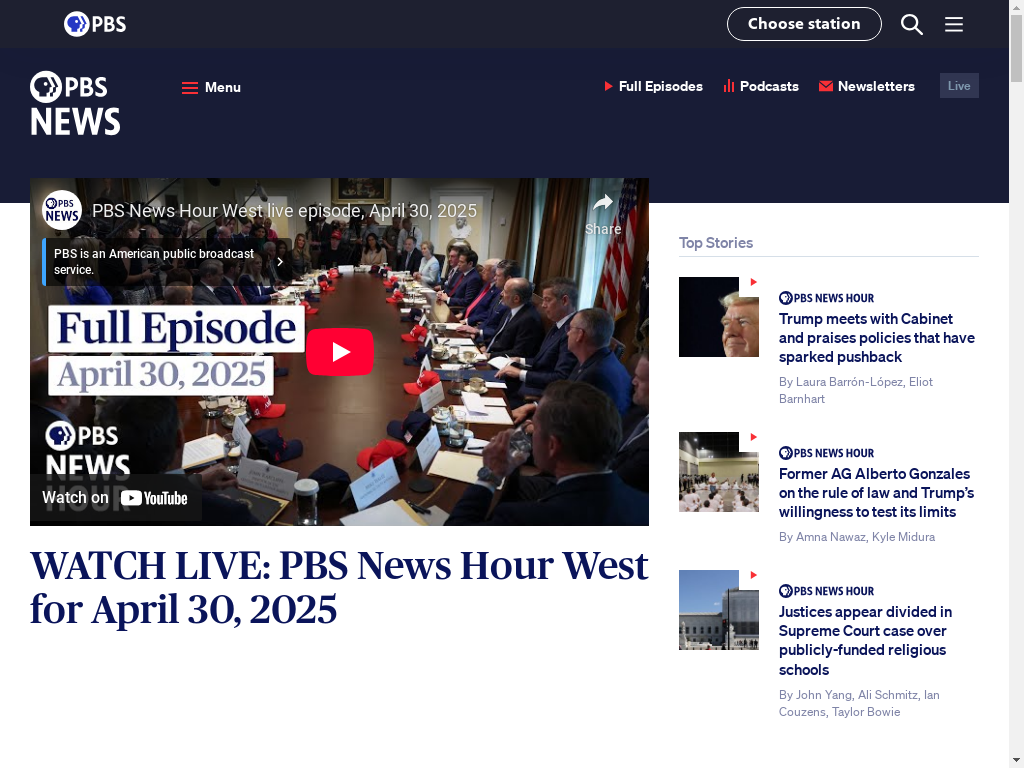Click author Amna Nawaz
The width and height of the screenshot is (1024, 768).
tap(831, 537)
